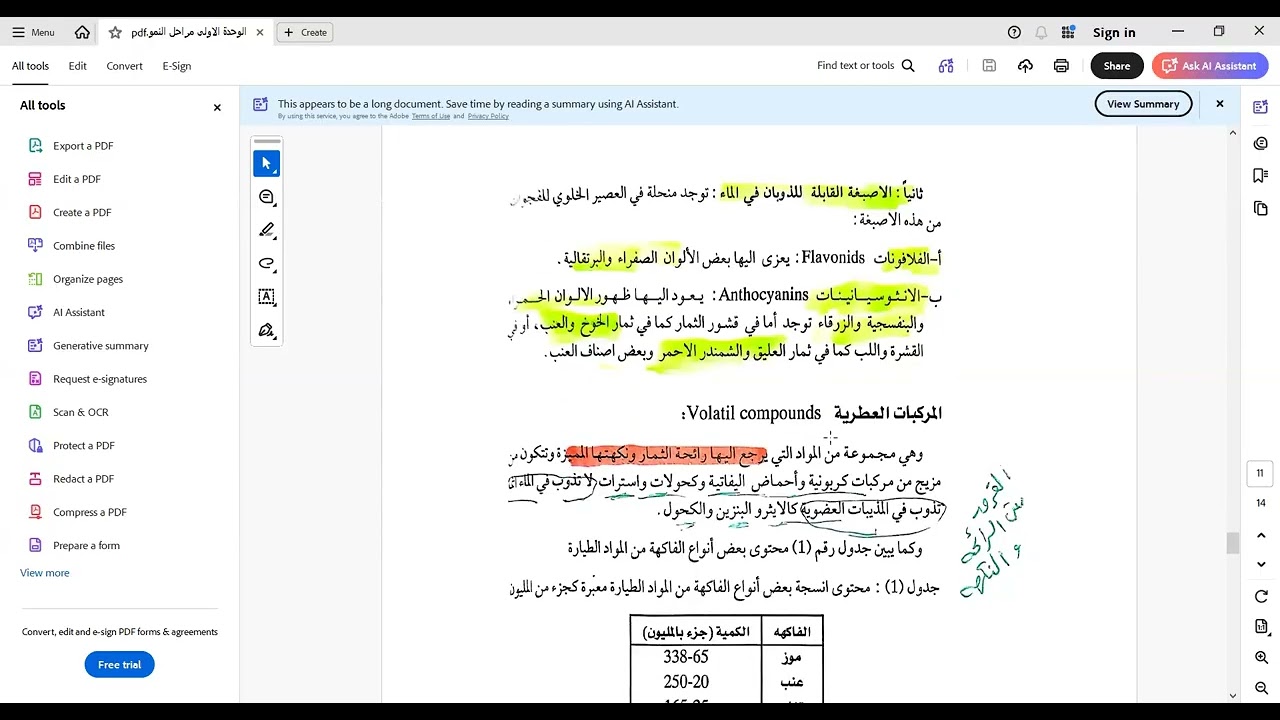Image resolution: width=1280 pixels, height=720 pixels.
Task: Save the file with the disk icon
Action: pyautogui.click(x=989, y=66)
